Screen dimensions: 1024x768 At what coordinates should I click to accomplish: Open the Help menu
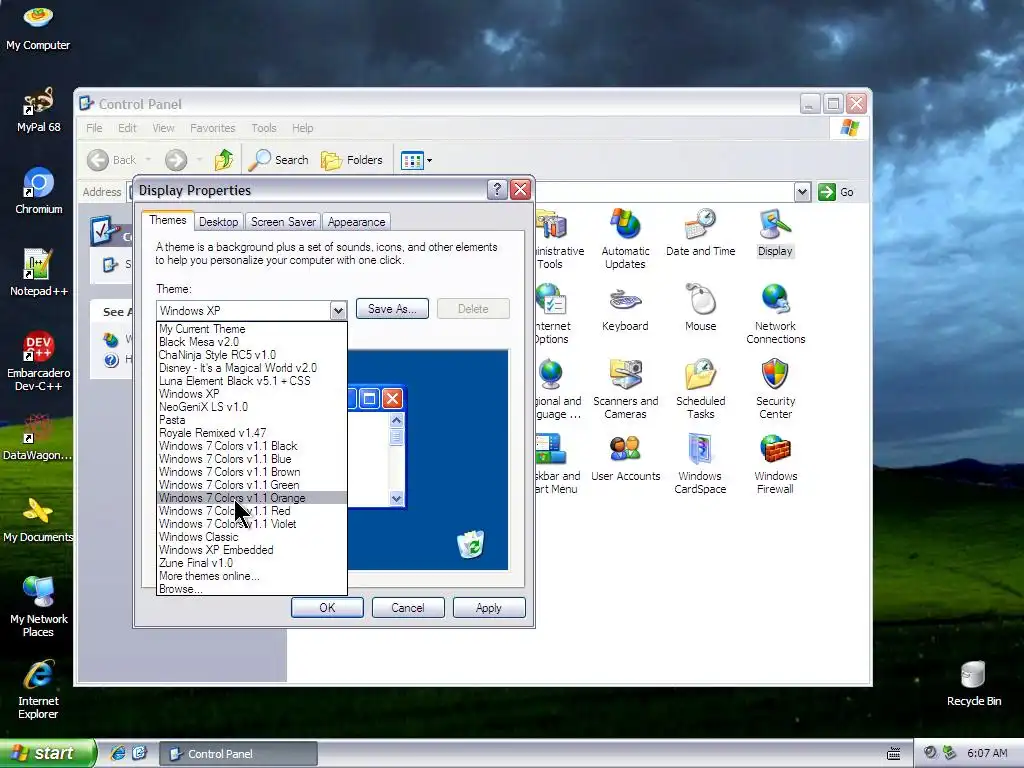pyautogui.click(x=302, y=128)
